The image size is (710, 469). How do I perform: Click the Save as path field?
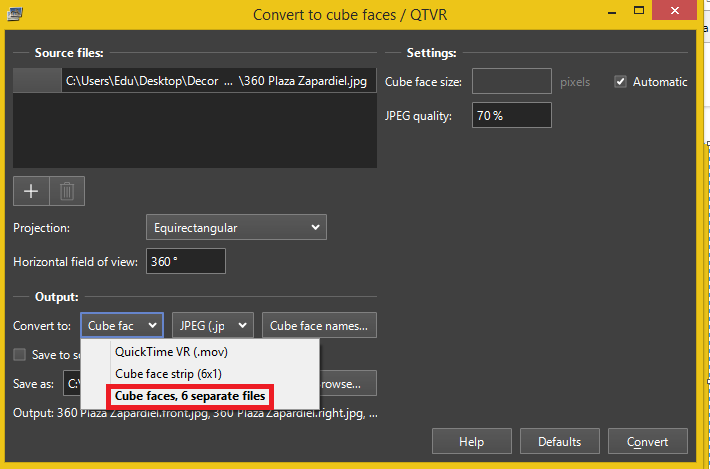pos(72,383)
